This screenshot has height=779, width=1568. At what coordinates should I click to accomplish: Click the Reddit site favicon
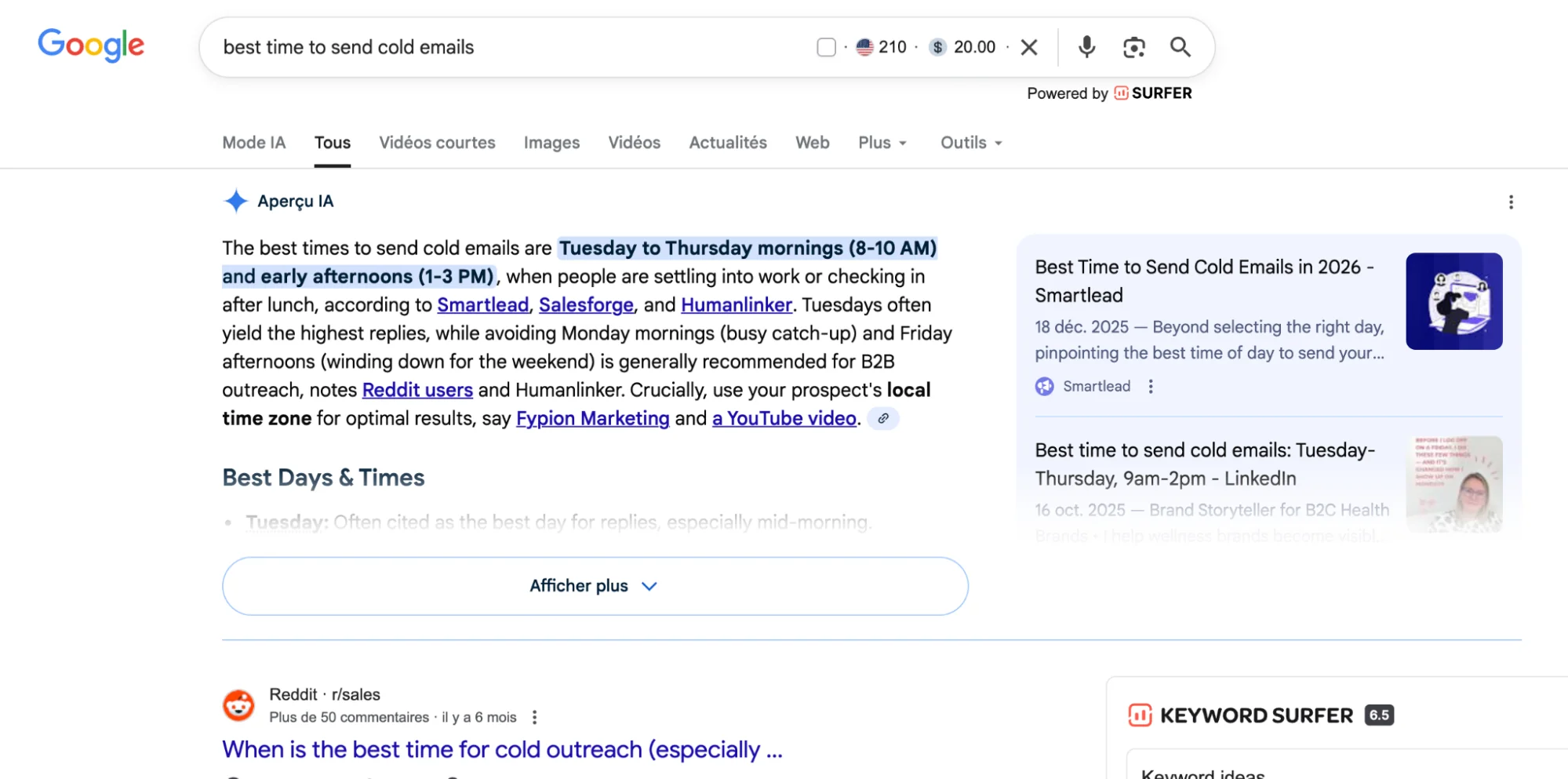coord(238,705)
